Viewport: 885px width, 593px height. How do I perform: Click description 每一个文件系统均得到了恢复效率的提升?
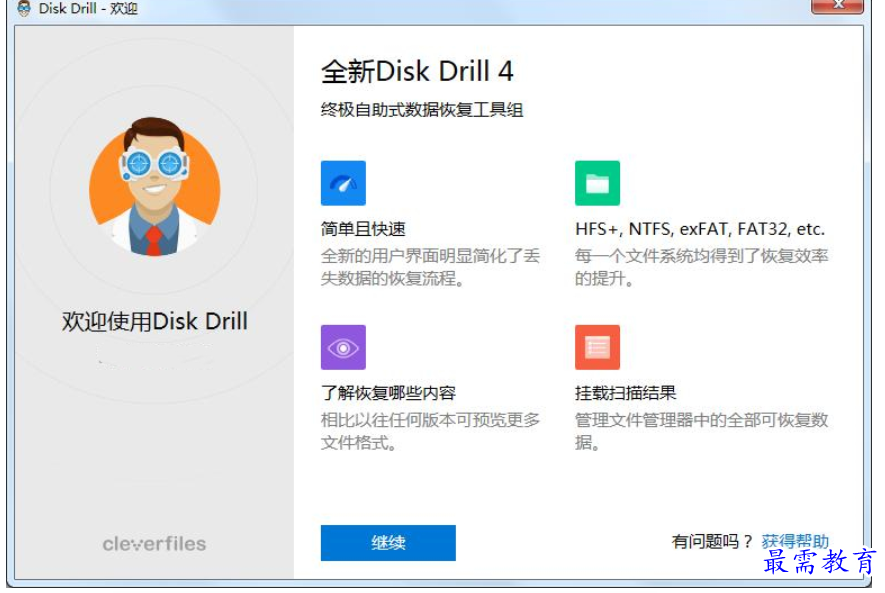coord(701,267)
